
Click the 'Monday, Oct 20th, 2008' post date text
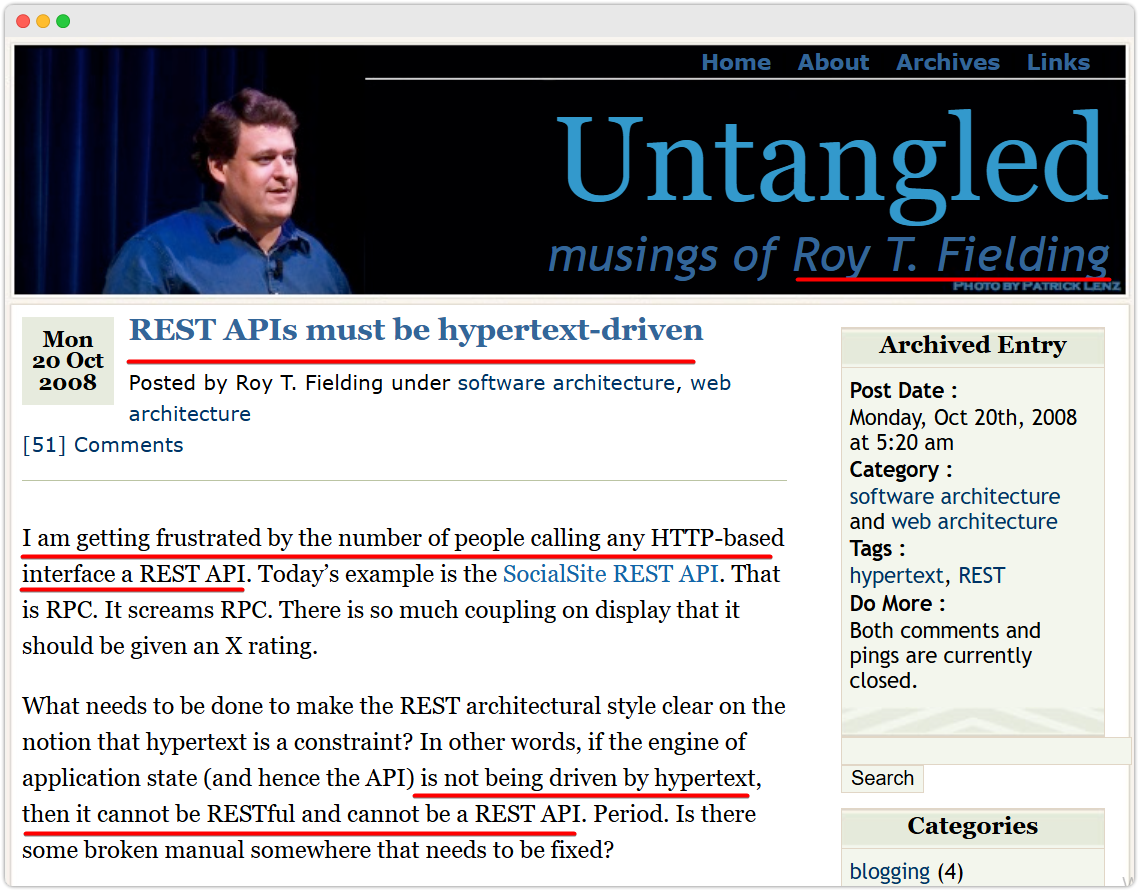[962, 430]
